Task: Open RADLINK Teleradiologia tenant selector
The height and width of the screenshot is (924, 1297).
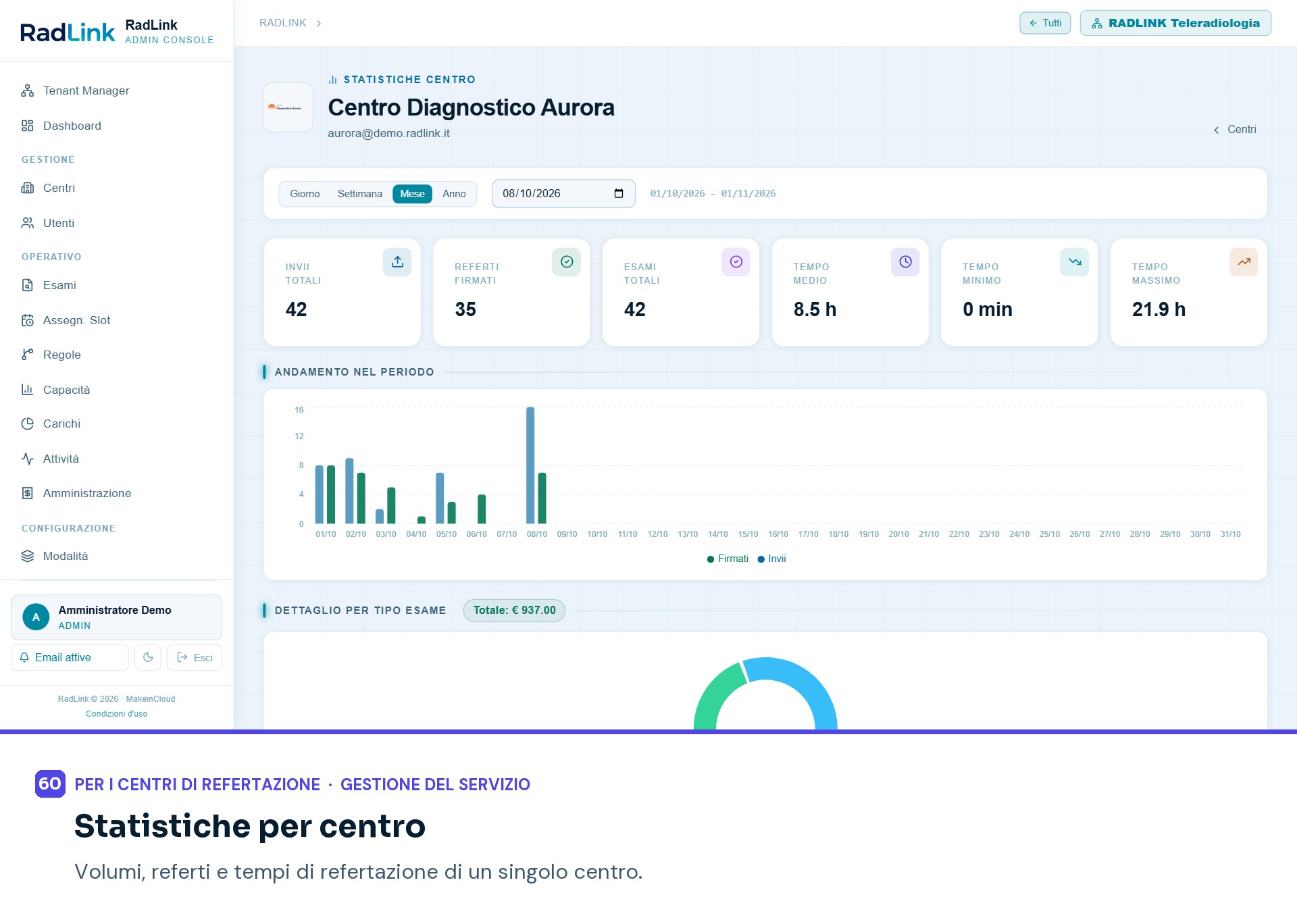Action: pos(1175,23)
